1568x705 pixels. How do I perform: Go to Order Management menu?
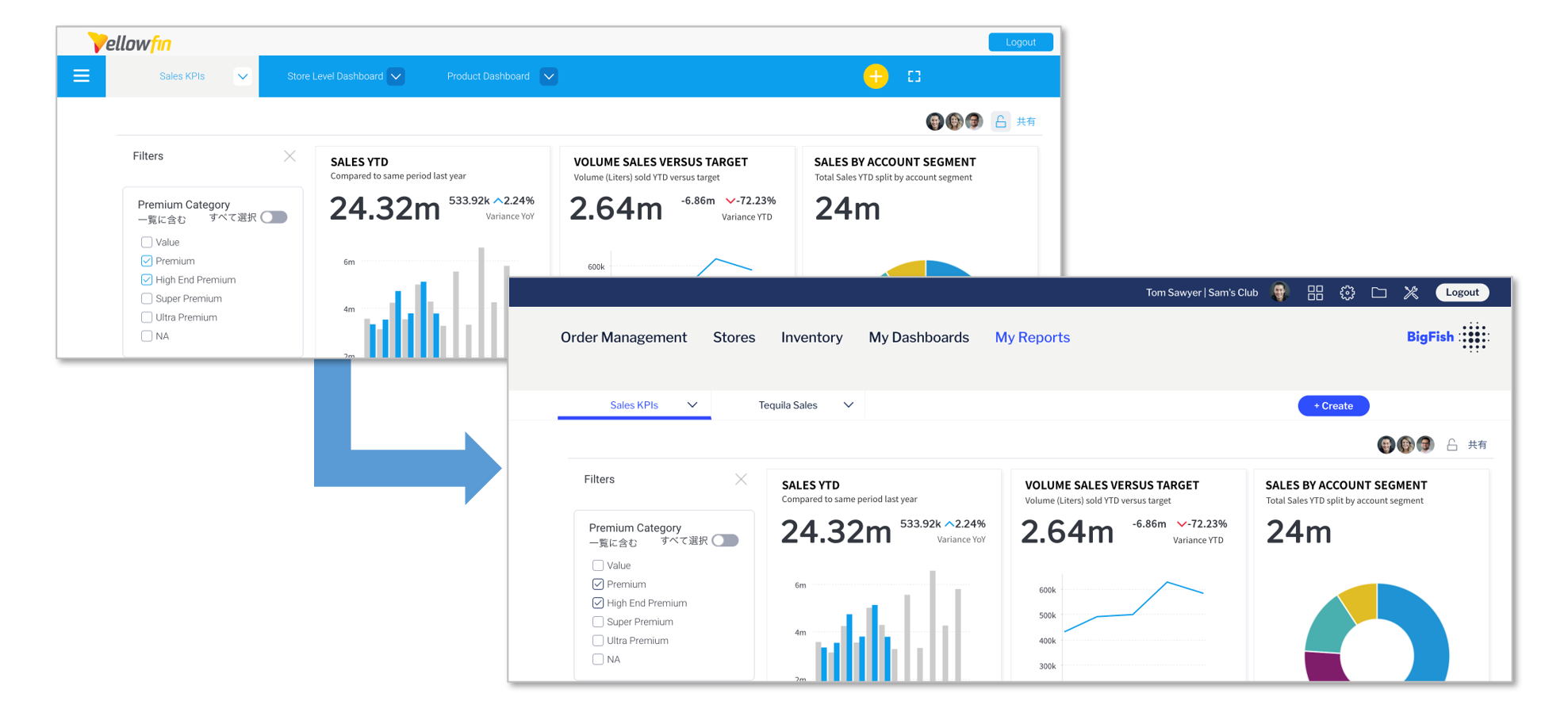coord(623,338)
